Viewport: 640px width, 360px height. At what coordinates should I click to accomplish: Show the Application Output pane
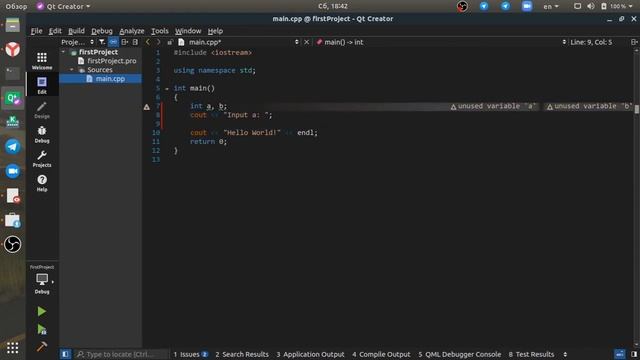coord(310,354)
